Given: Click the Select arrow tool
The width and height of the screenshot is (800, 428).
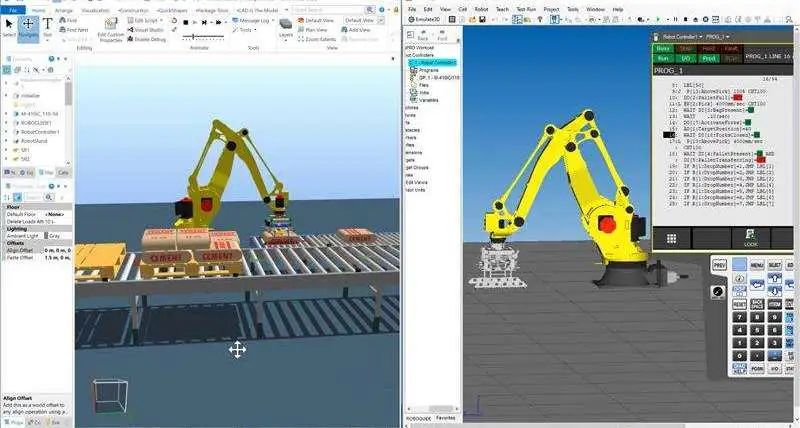Looking at the screenshot, I should (9, 25).
